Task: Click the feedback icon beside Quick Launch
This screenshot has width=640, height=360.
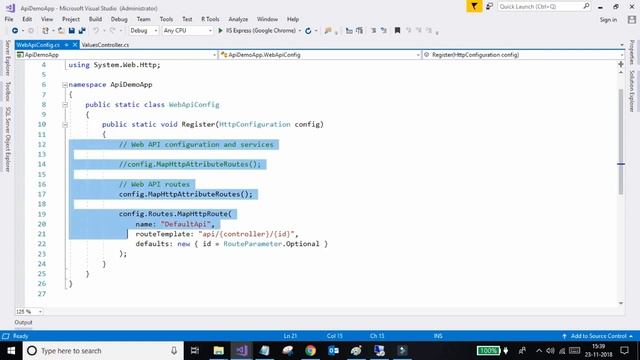Action: pyautogui.click(x=489, y=7)
